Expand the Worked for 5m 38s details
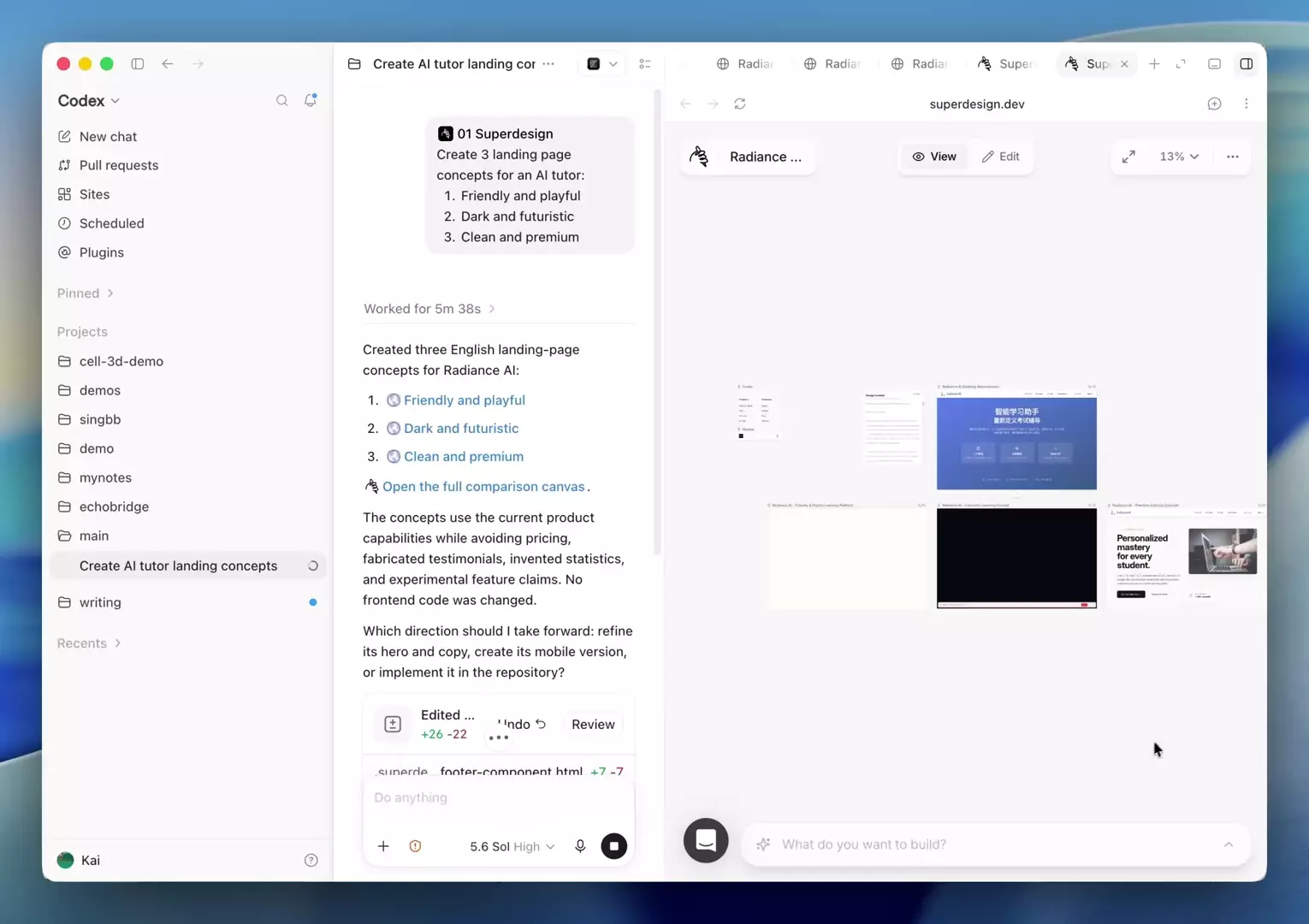Viewport: 1309px width, 924px height. pyautogui.click(x=429, y=309)
